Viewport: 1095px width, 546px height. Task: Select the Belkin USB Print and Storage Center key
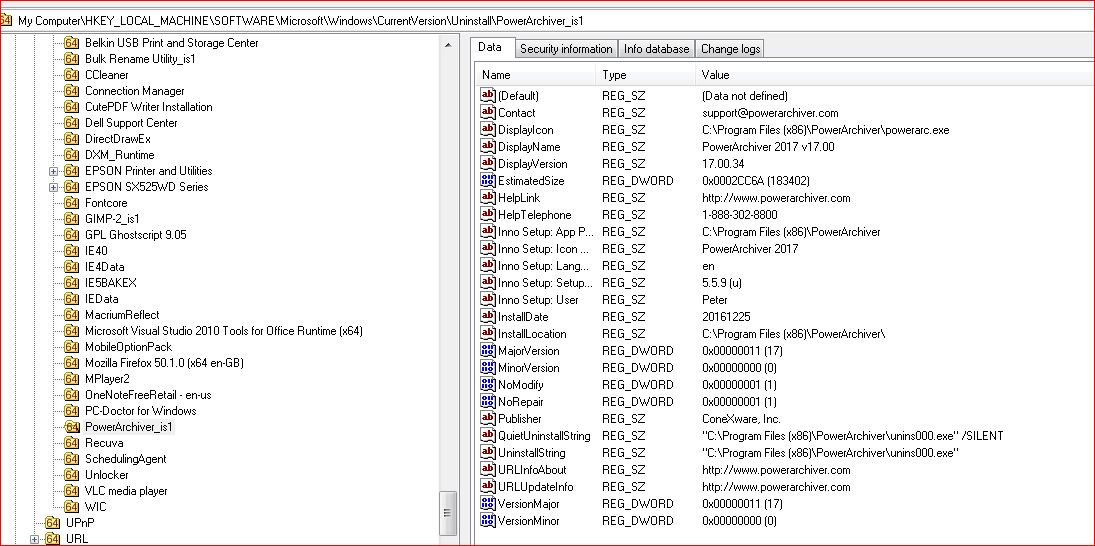coord(172,43)
